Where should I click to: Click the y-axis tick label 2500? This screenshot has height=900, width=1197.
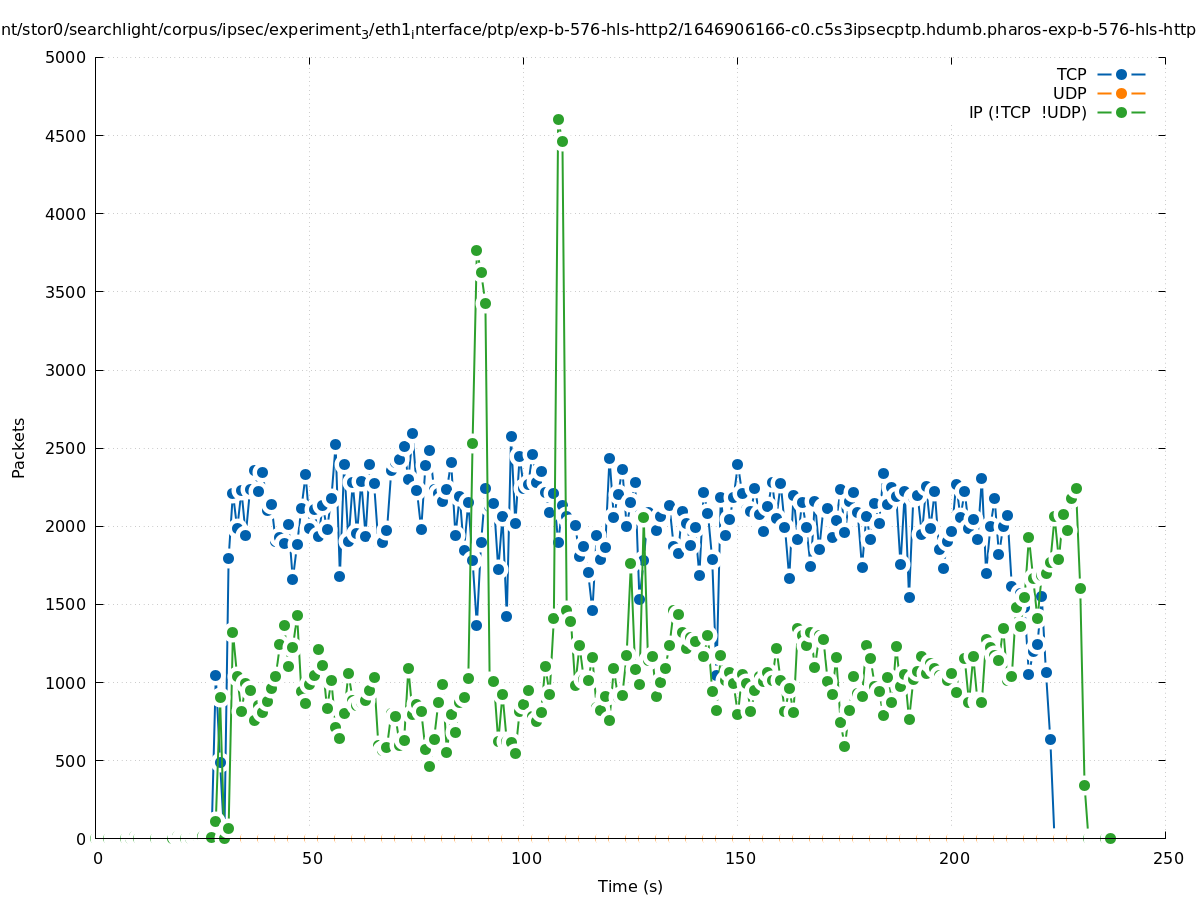(x=66, y=448)
